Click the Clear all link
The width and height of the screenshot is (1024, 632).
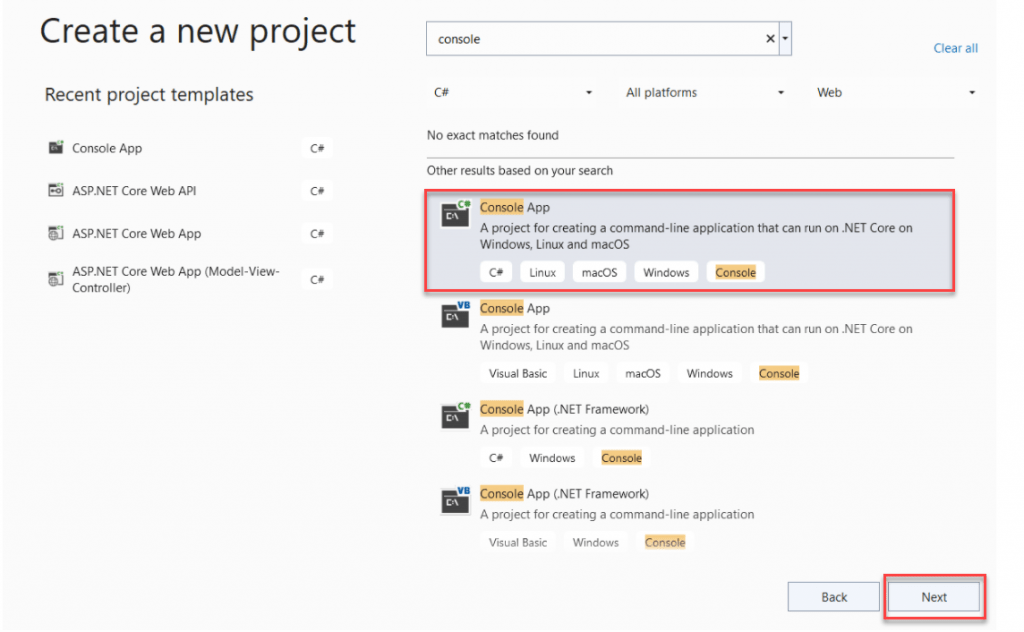[x=955, y=48]
